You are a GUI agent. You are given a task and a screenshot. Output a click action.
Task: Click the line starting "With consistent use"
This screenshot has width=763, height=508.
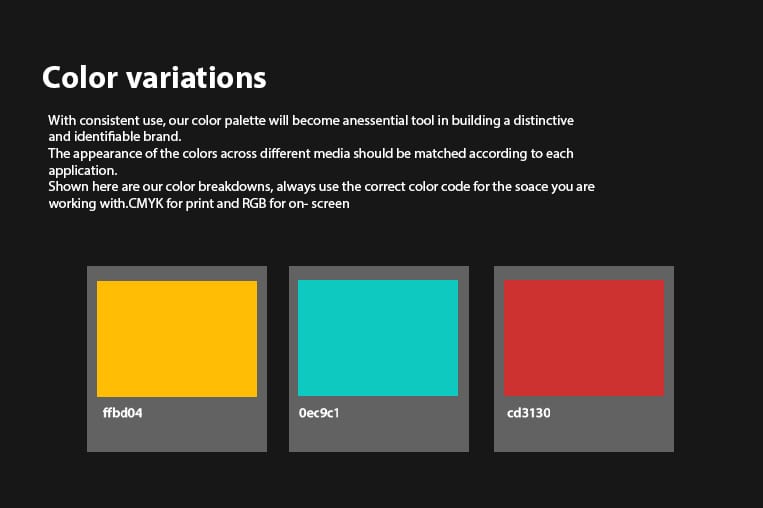tap(310, 120)
